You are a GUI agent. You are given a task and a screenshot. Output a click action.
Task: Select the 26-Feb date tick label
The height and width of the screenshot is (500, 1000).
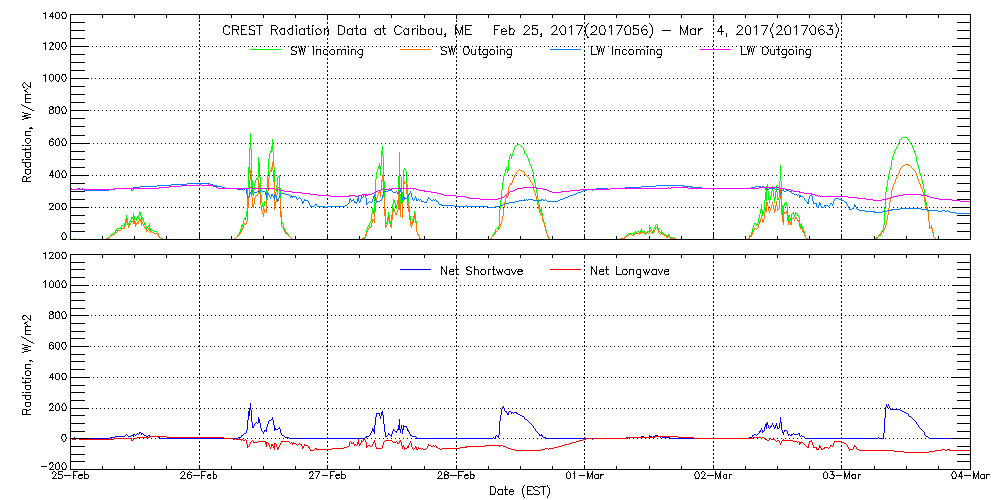[x=200, y=475]
